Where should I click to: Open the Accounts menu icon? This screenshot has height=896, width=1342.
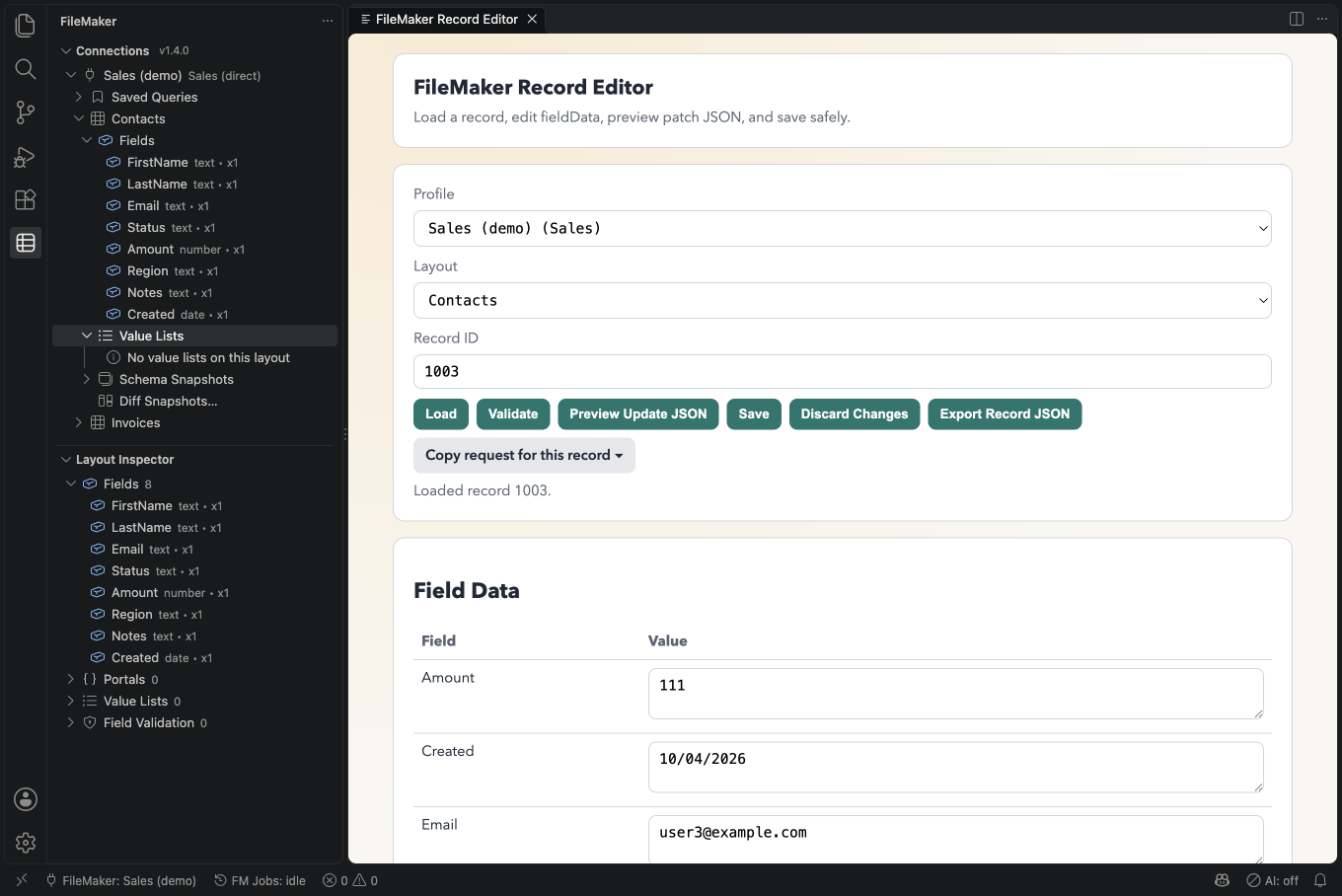tap(26, 799)
